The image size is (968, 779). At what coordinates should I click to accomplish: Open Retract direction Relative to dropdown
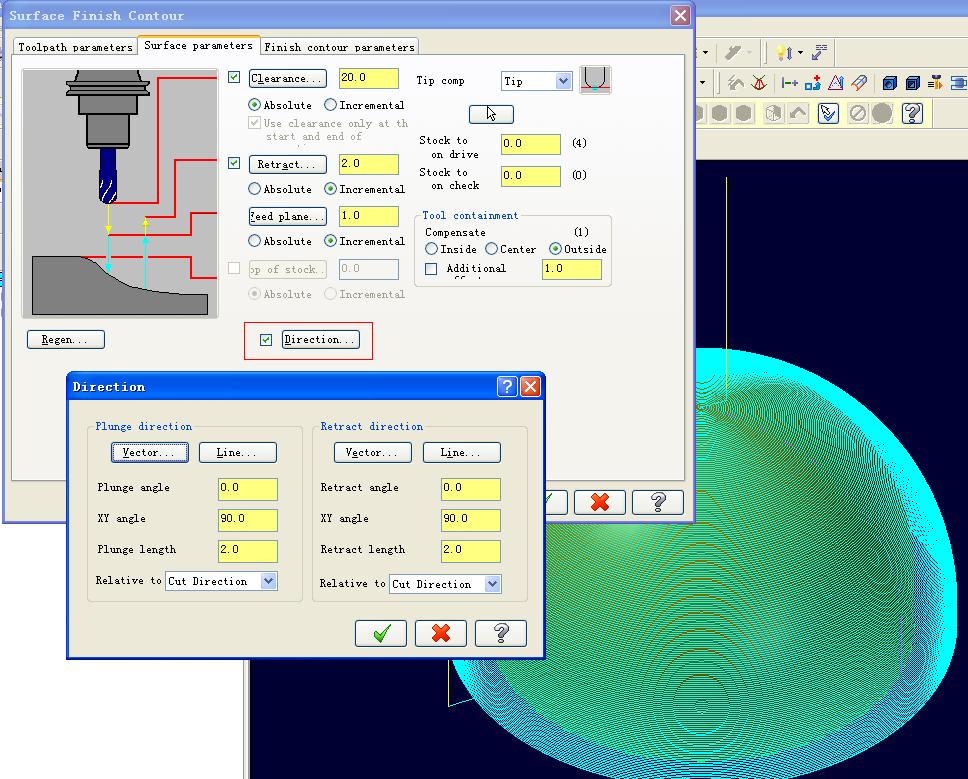(492, 584)
